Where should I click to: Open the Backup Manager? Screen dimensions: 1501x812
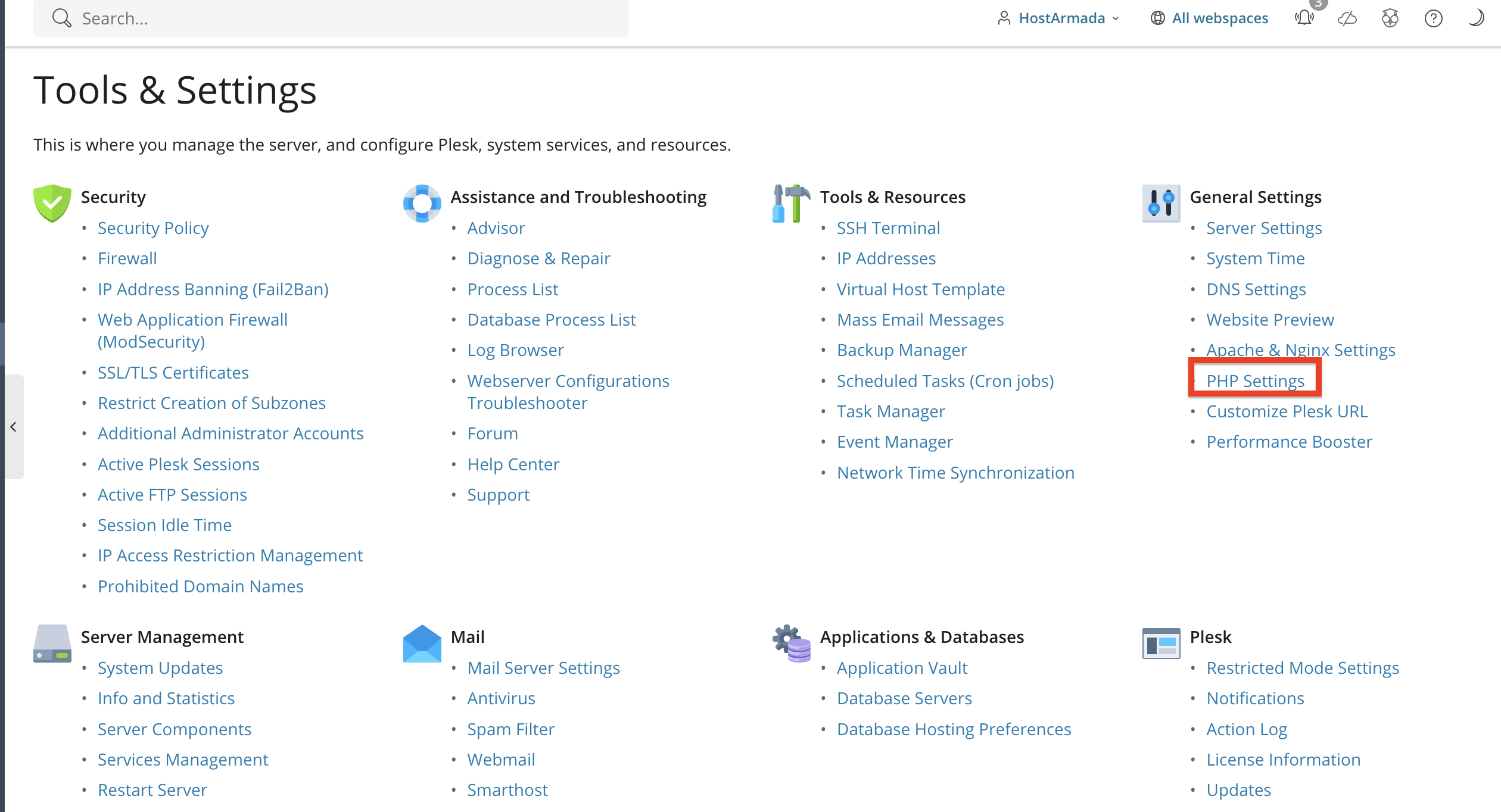tap(902, 349)
